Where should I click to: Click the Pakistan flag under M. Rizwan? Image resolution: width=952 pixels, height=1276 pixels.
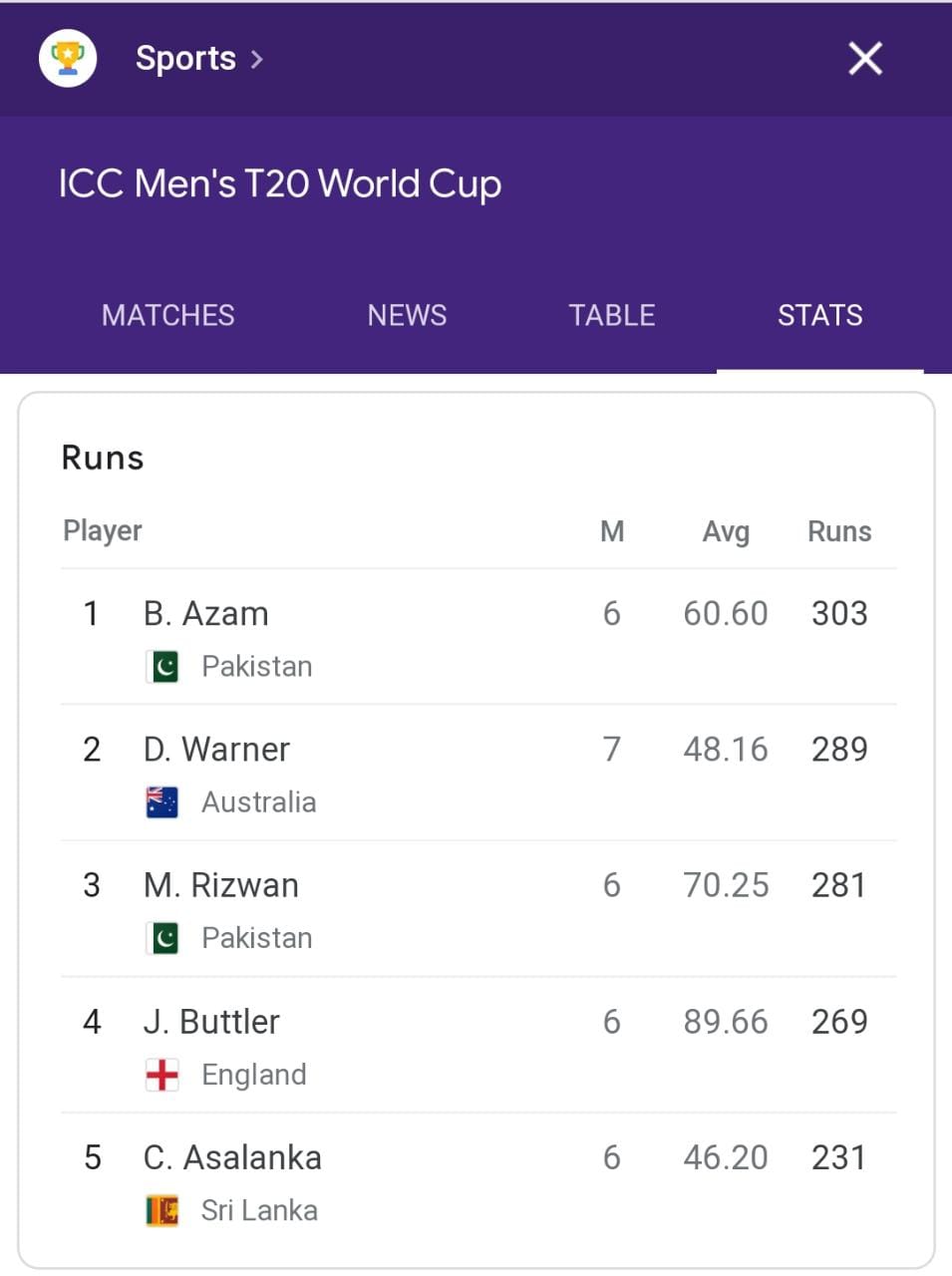click(x=162, y=938)
